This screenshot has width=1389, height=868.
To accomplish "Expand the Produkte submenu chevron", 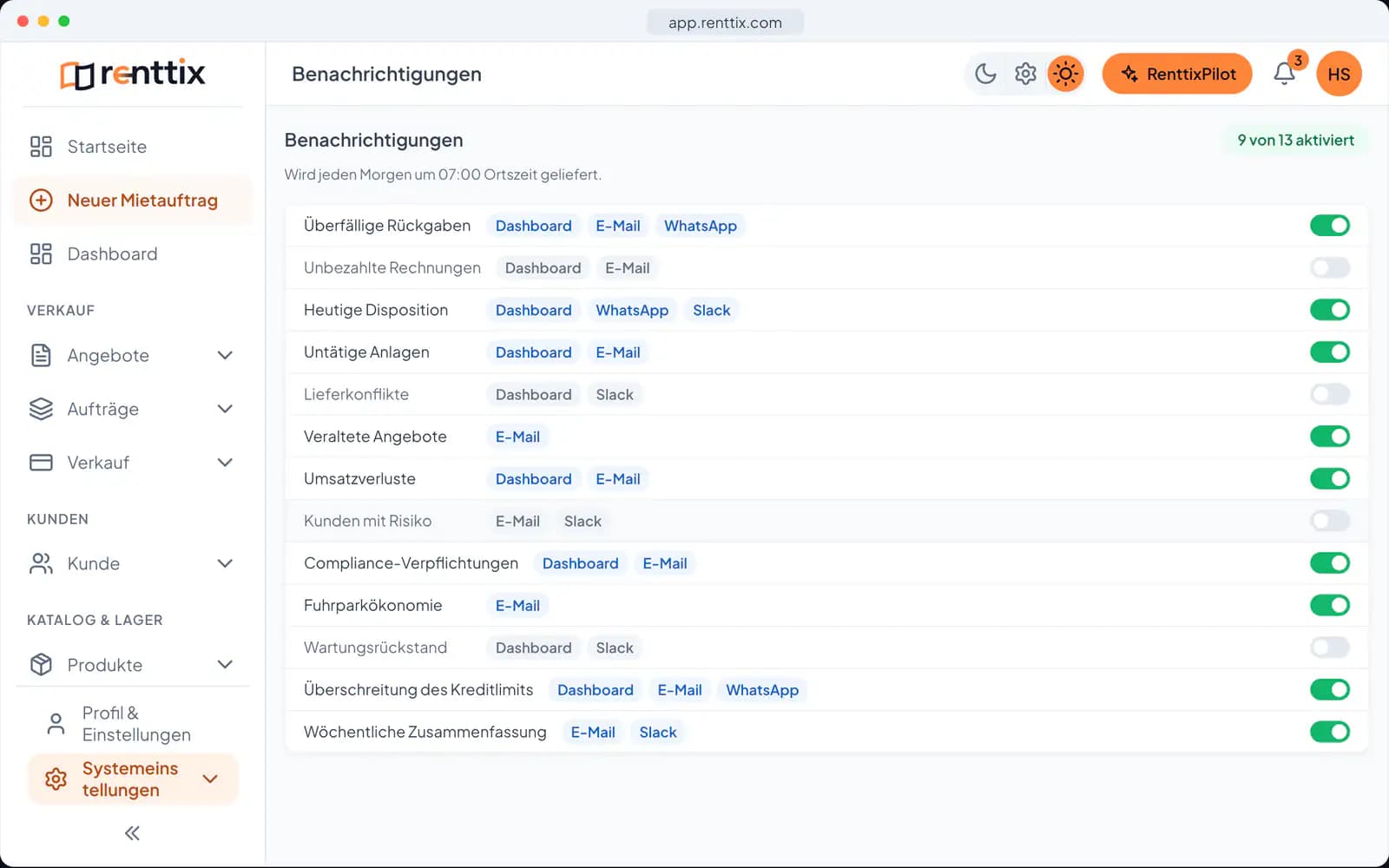I will click(x=225, y=665).
